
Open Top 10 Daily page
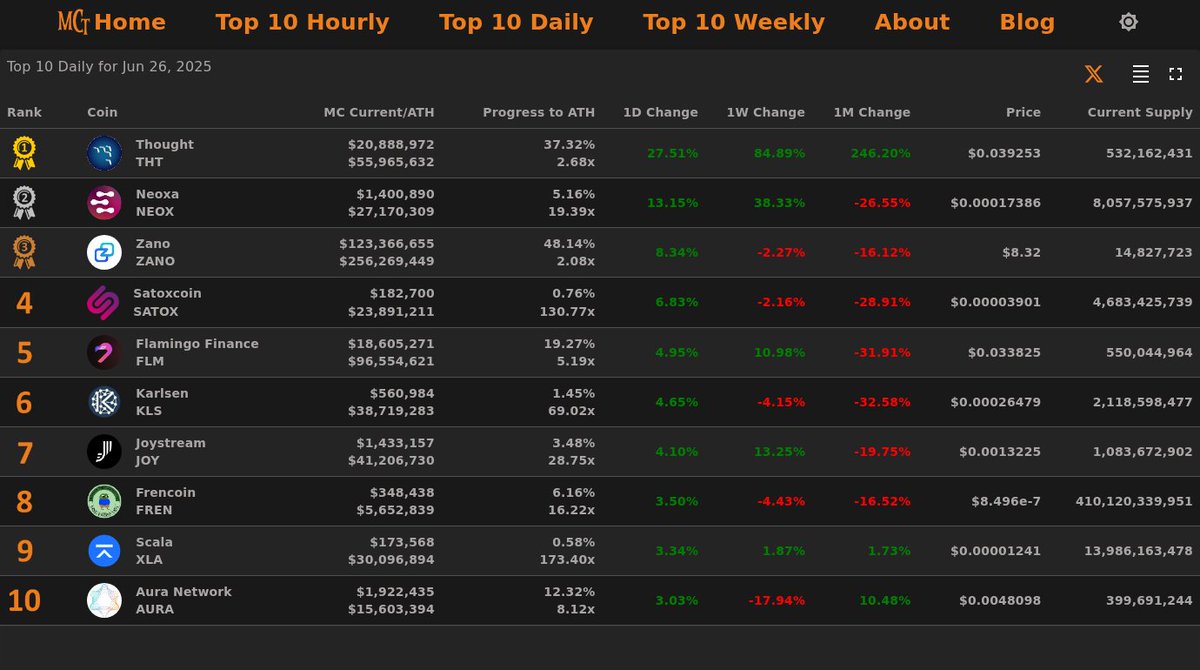tap(516, 22)
